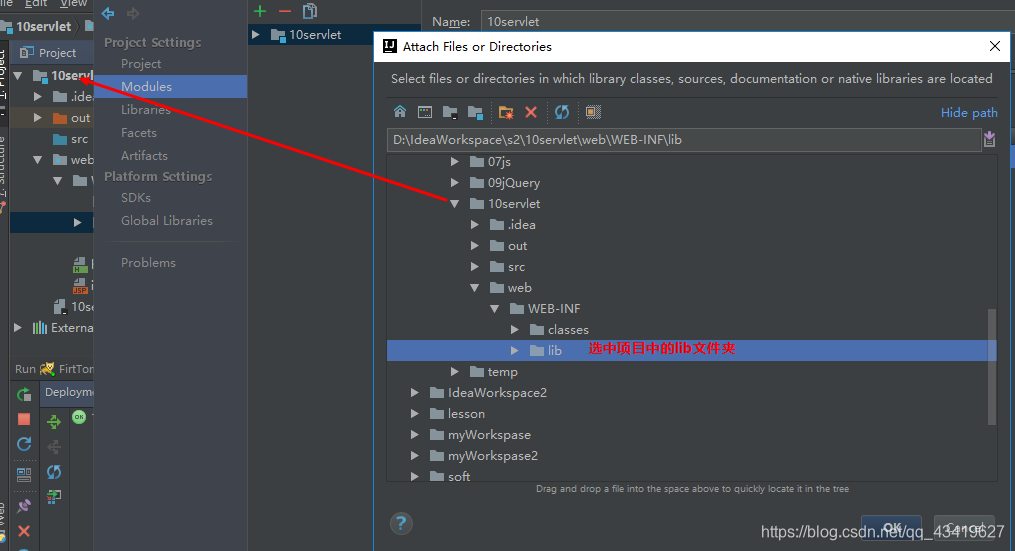Navigate back in Project Structure

(x=108, y=13)
